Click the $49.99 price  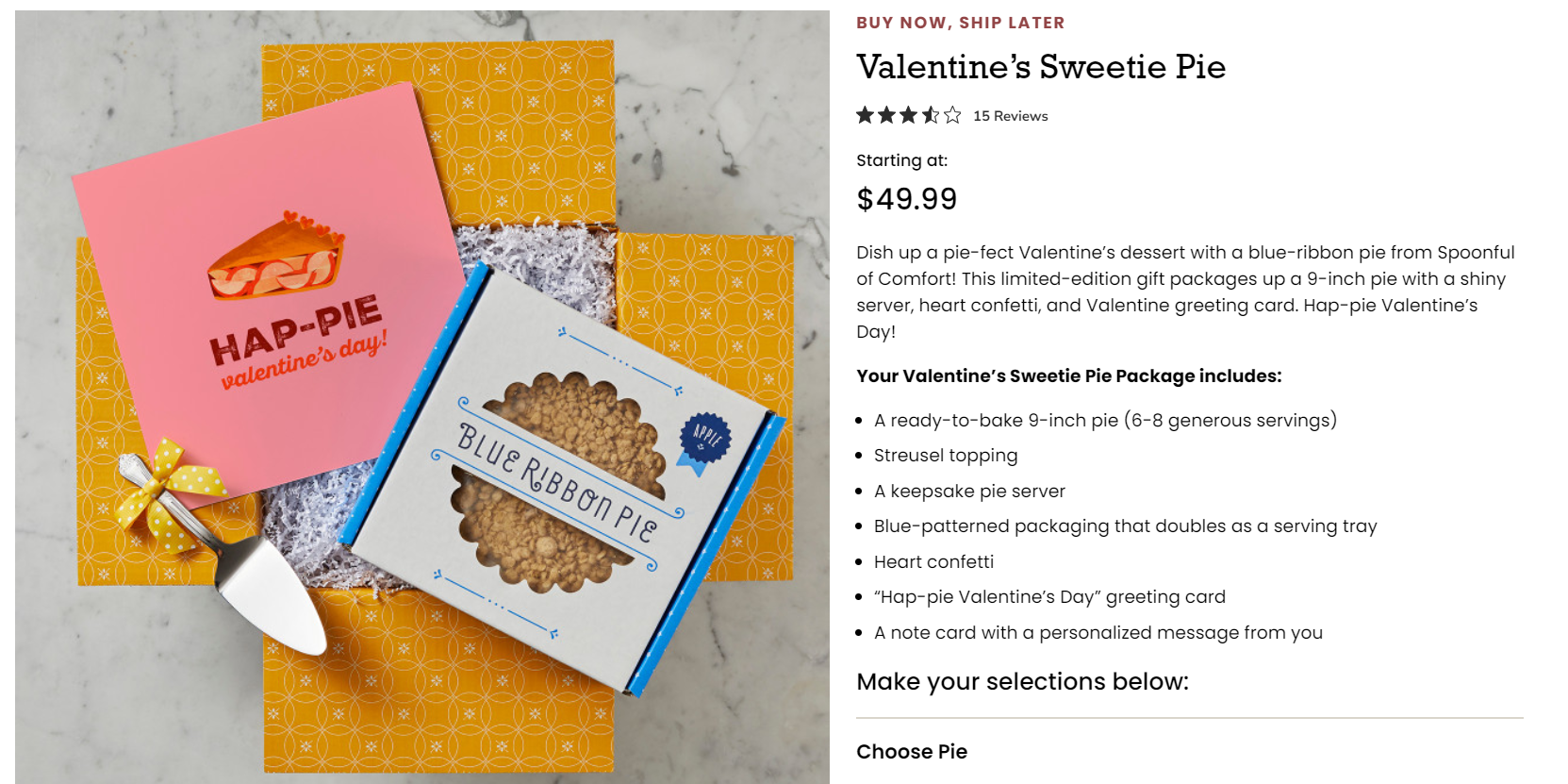tap(906, 199)
